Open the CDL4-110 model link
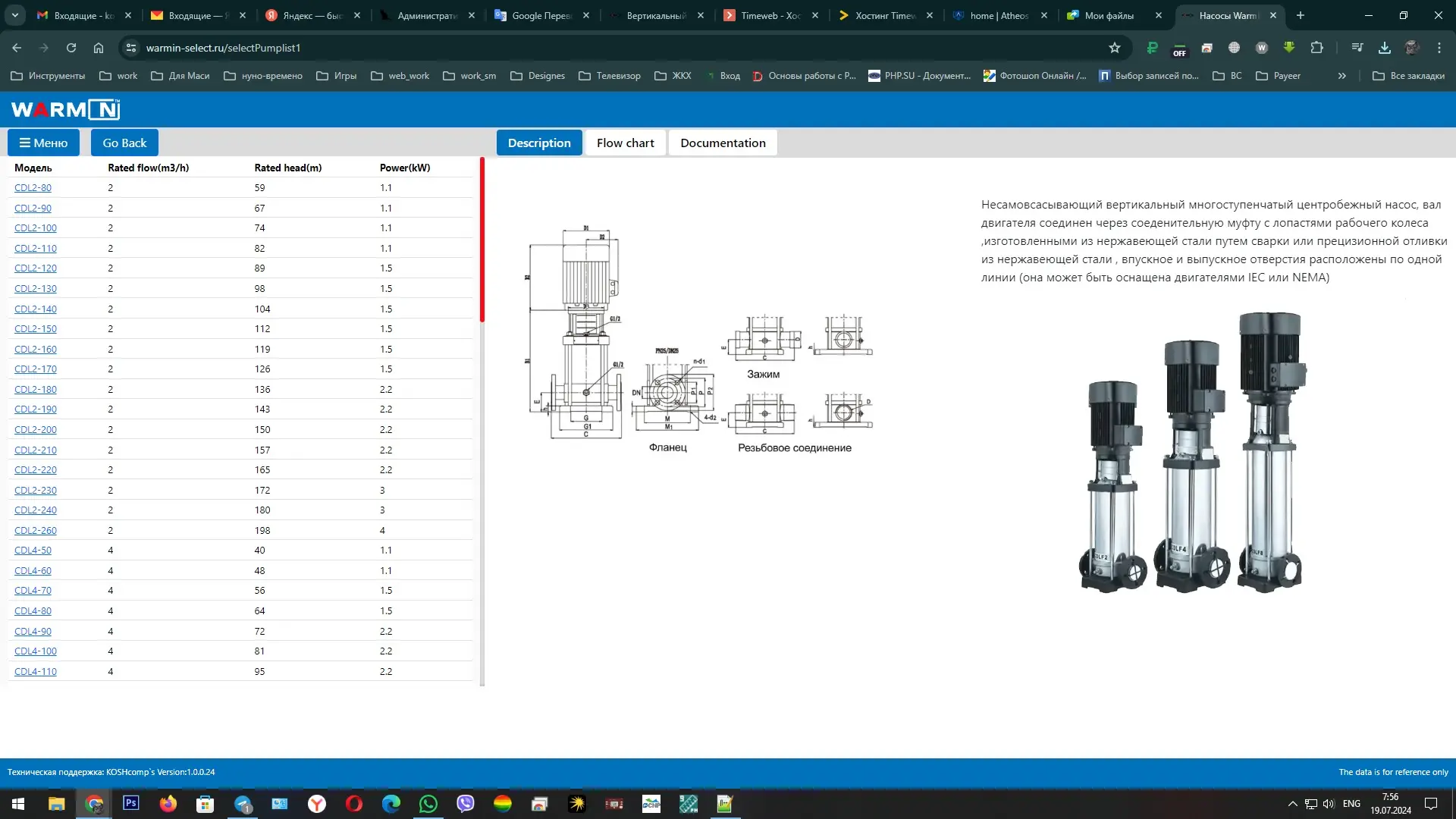This screenshot has height=819, width=1456. [x=36, y=671]
